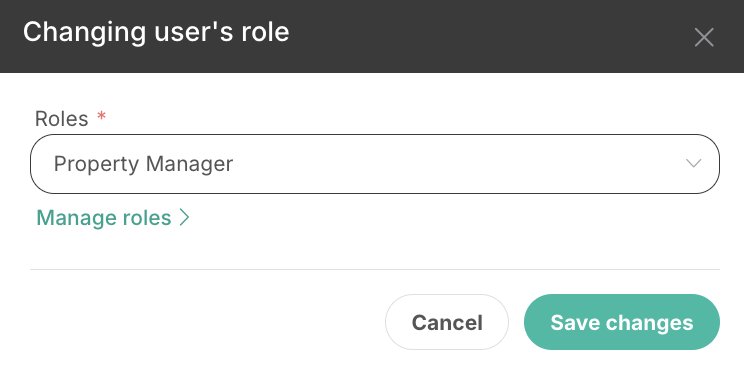744x371 pixels.
Task: Confirm the role change with green button
Action: [x=622, y=322]
